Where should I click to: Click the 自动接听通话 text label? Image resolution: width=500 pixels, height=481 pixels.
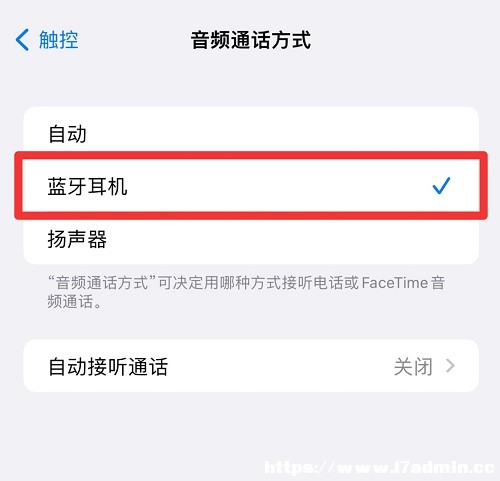tap(108, 366)
